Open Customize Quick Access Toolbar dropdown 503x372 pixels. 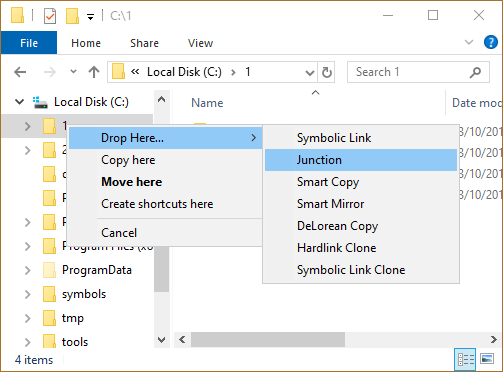(90, 16)
